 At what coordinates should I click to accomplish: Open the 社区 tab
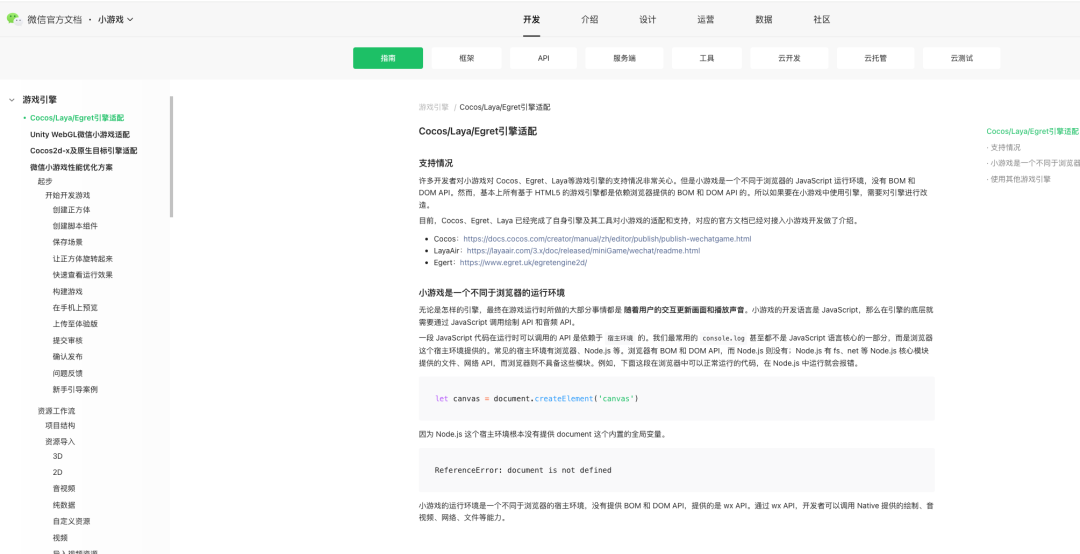pyautogui.click(x=822, y=19)
